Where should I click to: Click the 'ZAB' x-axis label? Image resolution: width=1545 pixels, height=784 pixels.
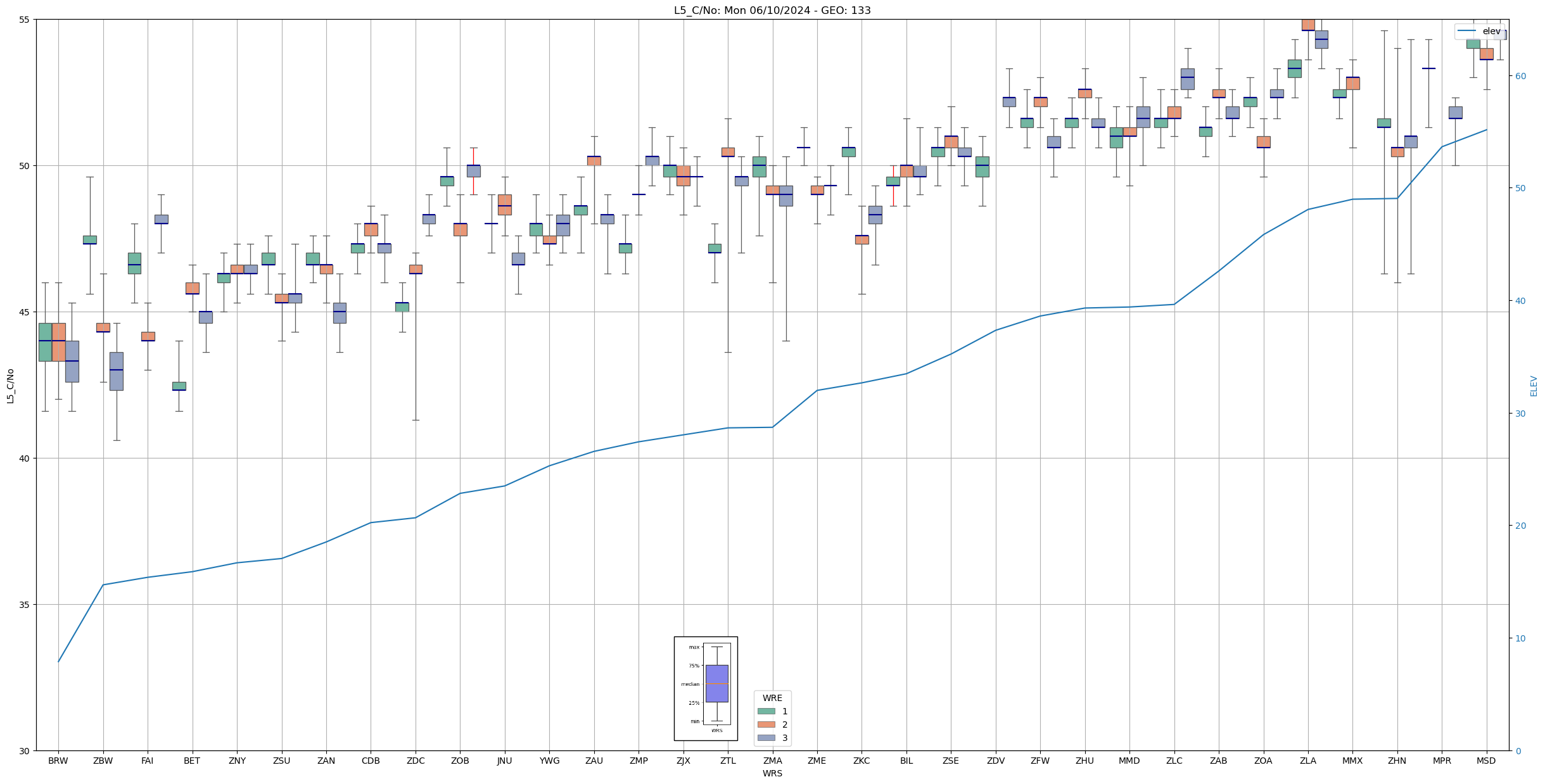click(x=1219, y=761)
